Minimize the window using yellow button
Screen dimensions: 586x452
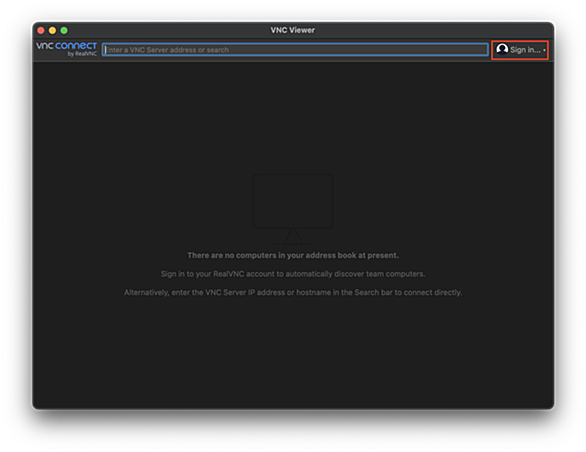point(53,30)
